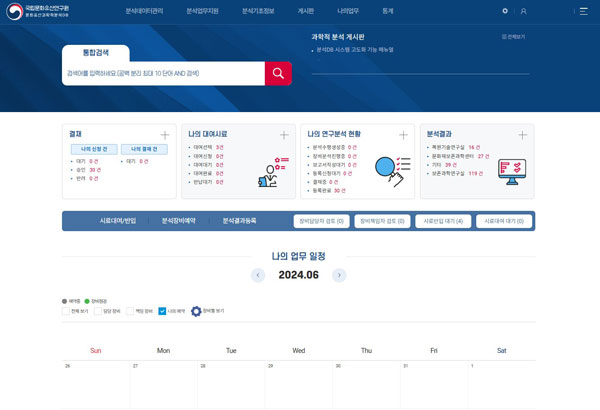Click the 나의 연구분석 현황 card title

334,134
